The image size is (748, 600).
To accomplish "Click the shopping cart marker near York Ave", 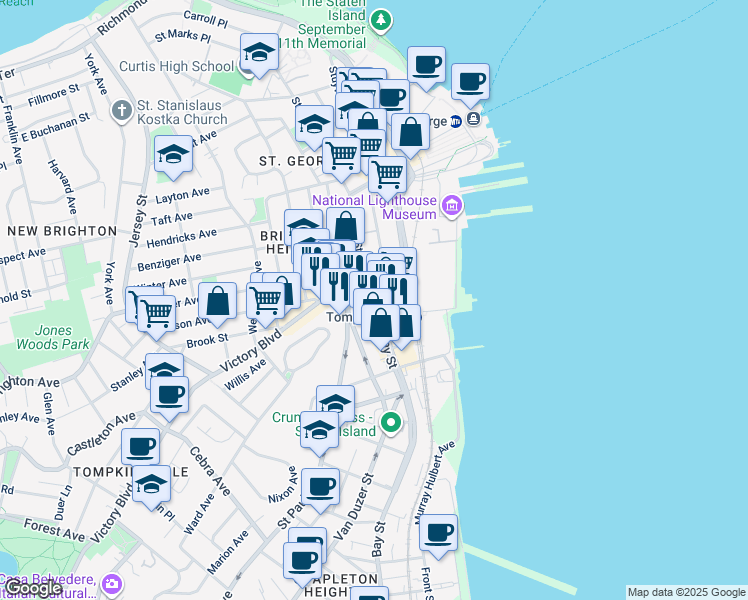I will coord(155,311).
